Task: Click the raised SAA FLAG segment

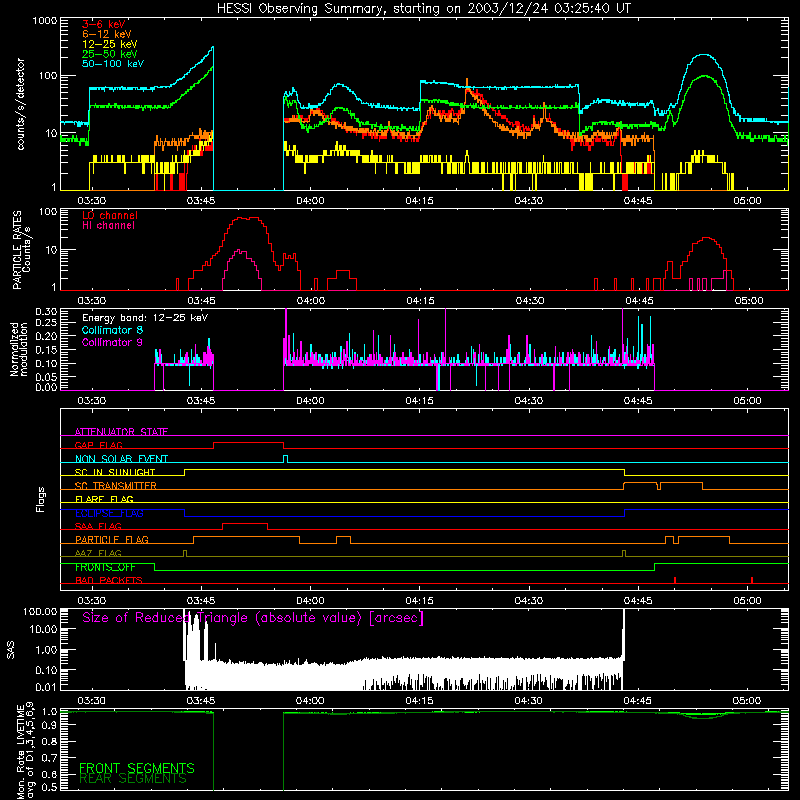Action: coord(245,524)
